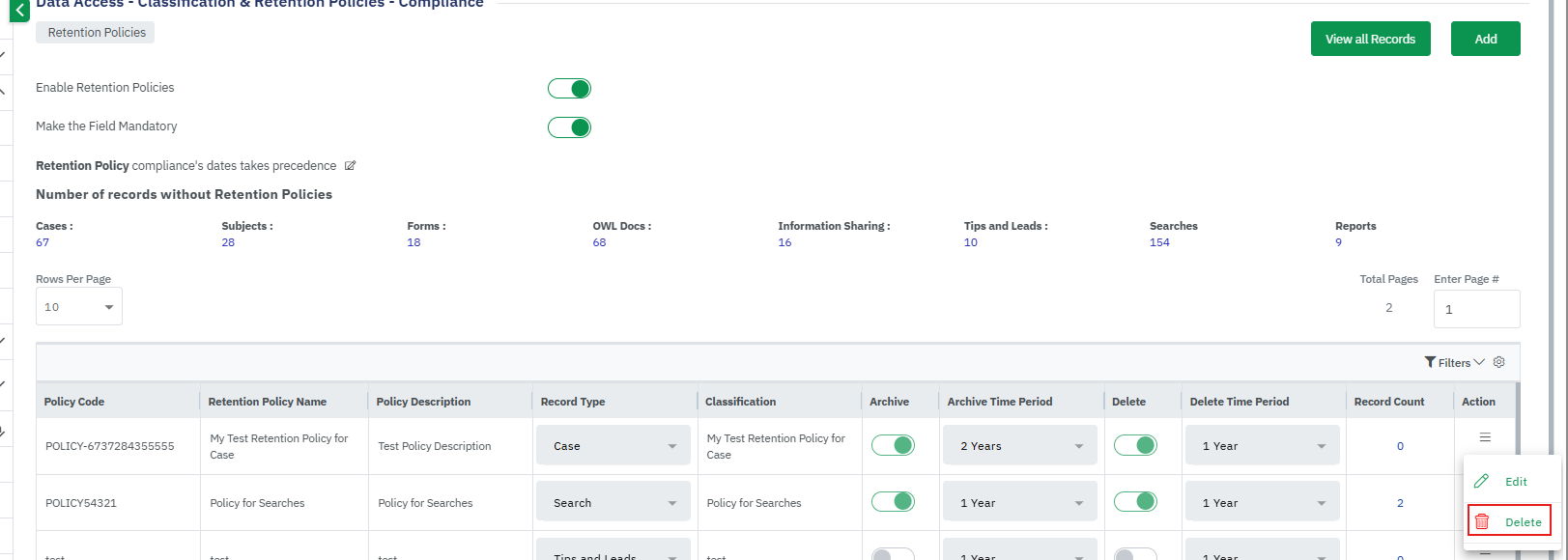The image size is (1568, 560).
Task: Open the Action hamburger menu in first row
Action: [1485, 437]
